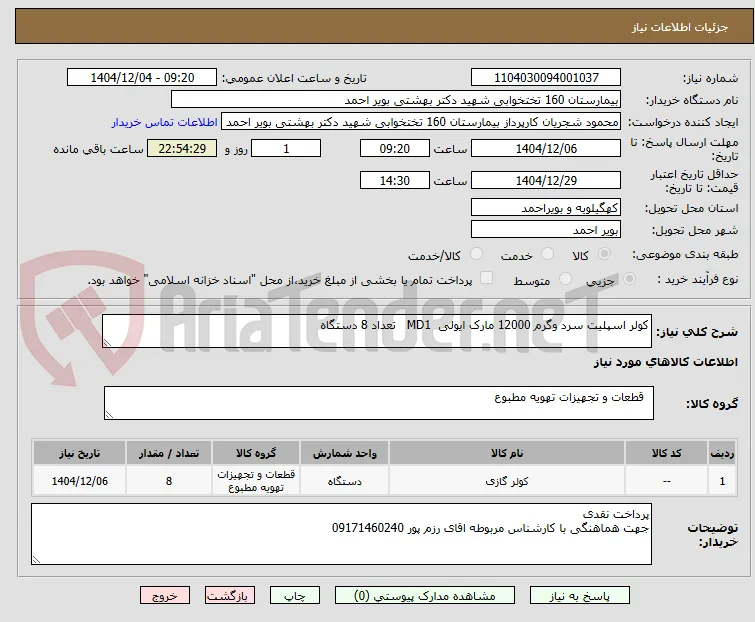The width and height of the screenshot is (755, 622).
Task: Select the جزیی purchase type radio
Action: (x=629, y=279)
